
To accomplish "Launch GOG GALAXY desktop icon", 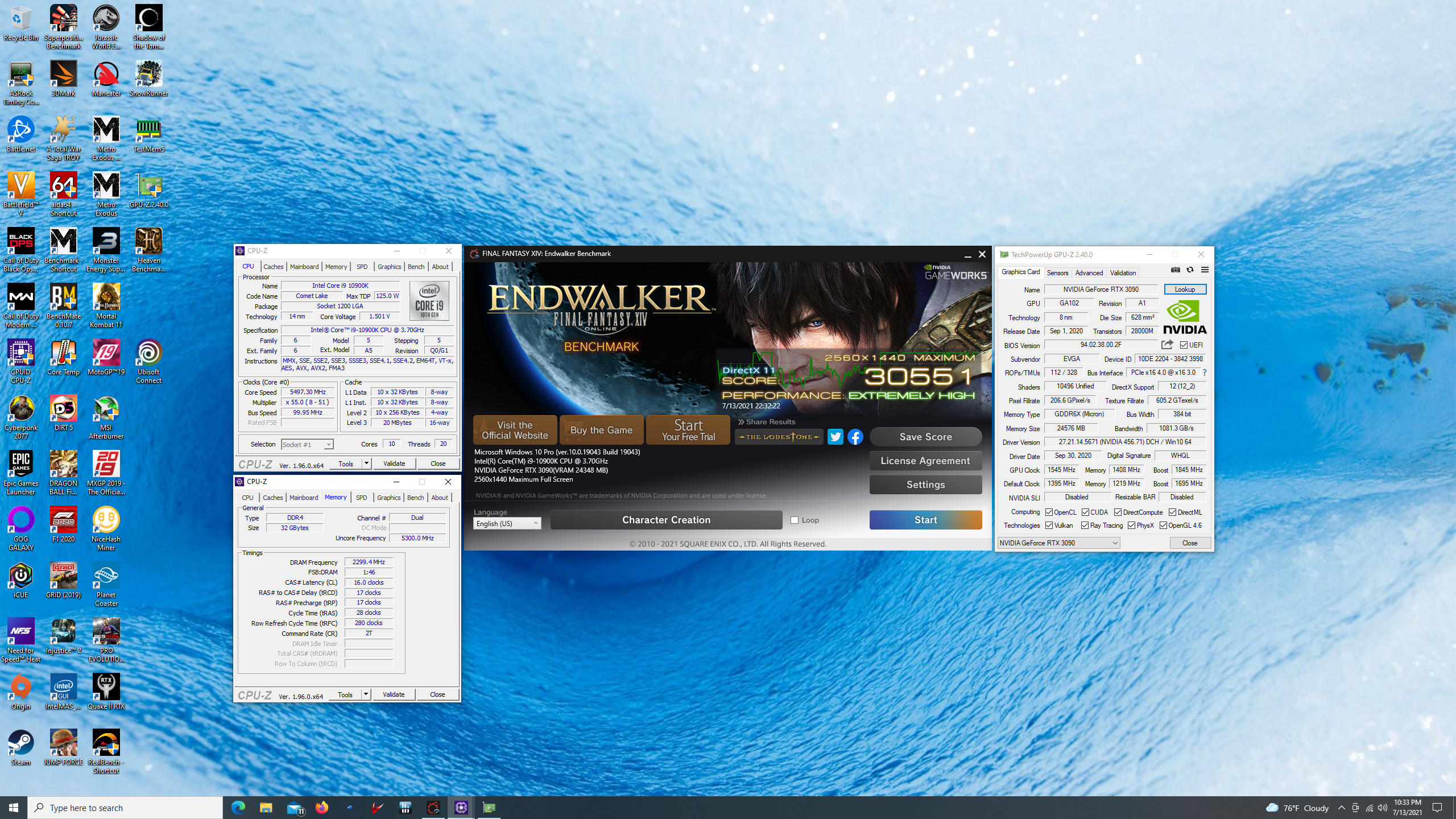I will click(x=21, y=529).
